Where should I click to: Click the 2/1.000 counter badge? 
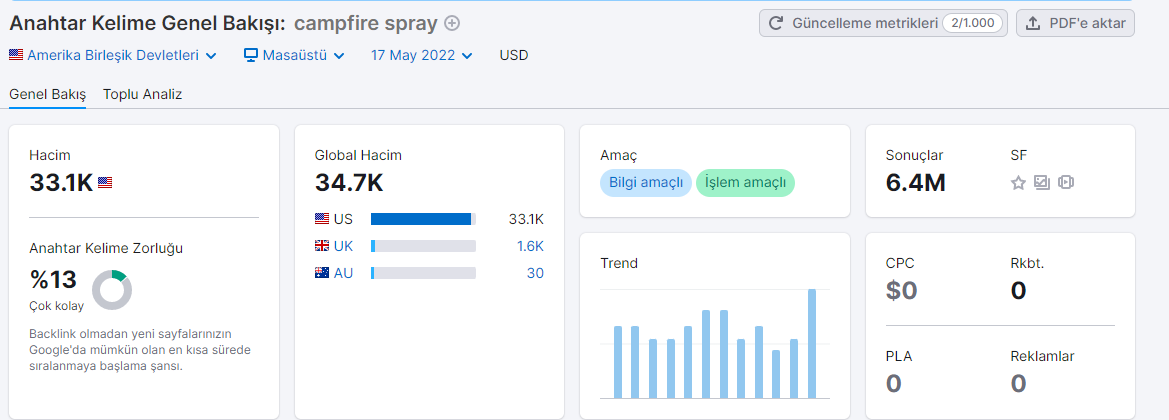[972, 23]
